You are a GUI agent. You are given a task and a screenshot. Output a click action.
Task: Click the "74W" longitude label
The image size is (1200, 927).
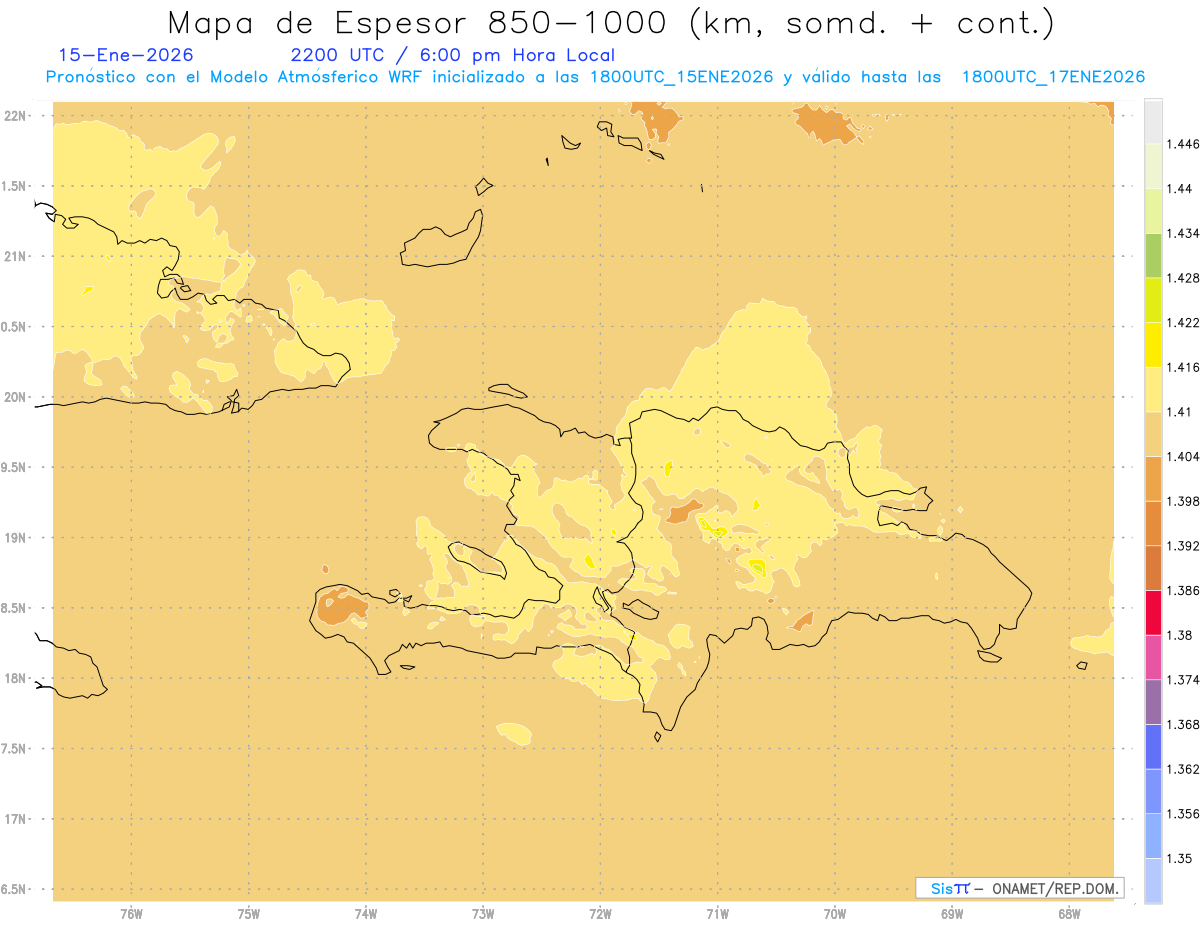(366, 913)
